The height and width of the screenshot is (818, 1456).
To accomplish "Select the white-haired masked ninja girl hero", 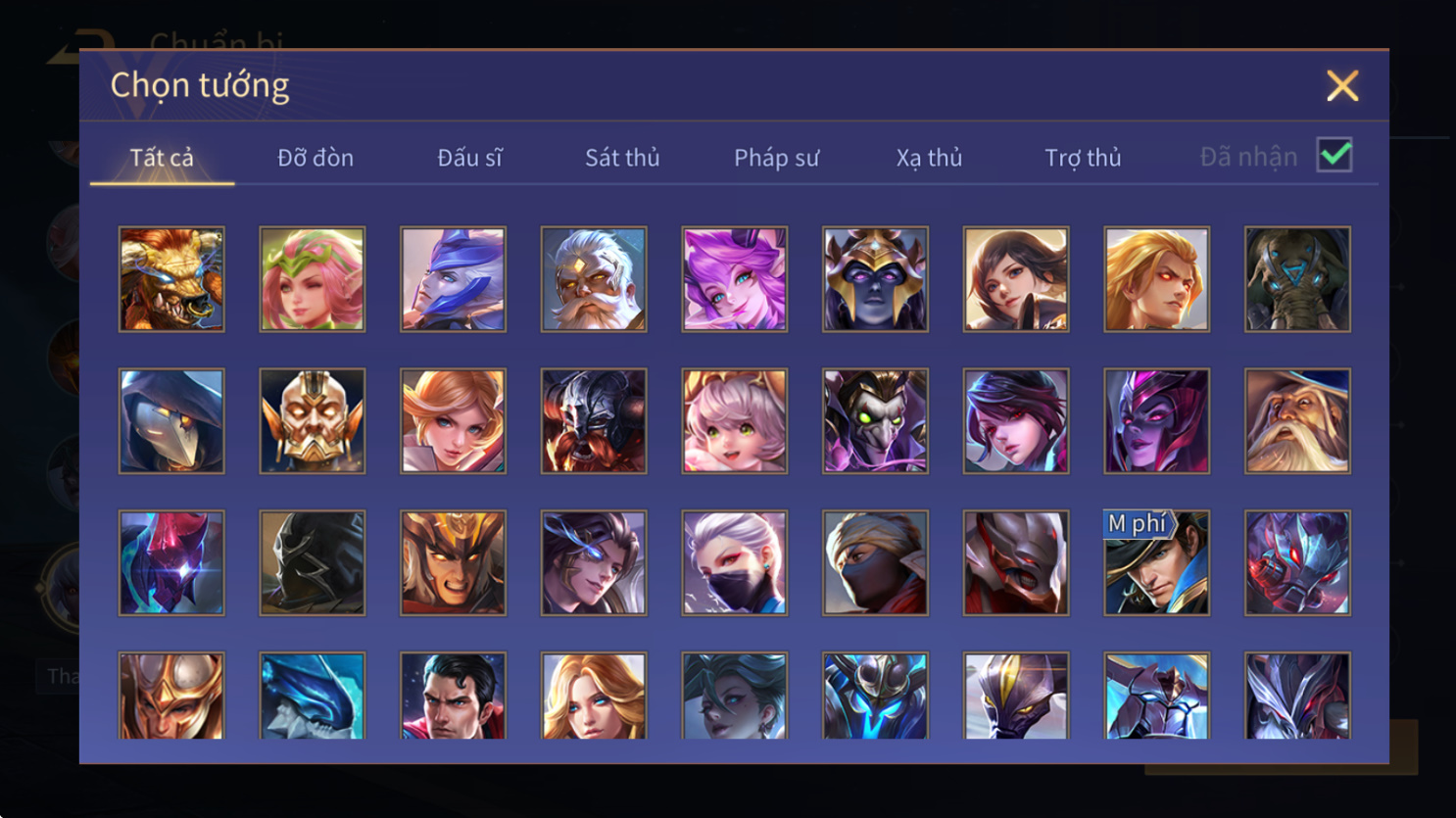I will click(735, 563).
